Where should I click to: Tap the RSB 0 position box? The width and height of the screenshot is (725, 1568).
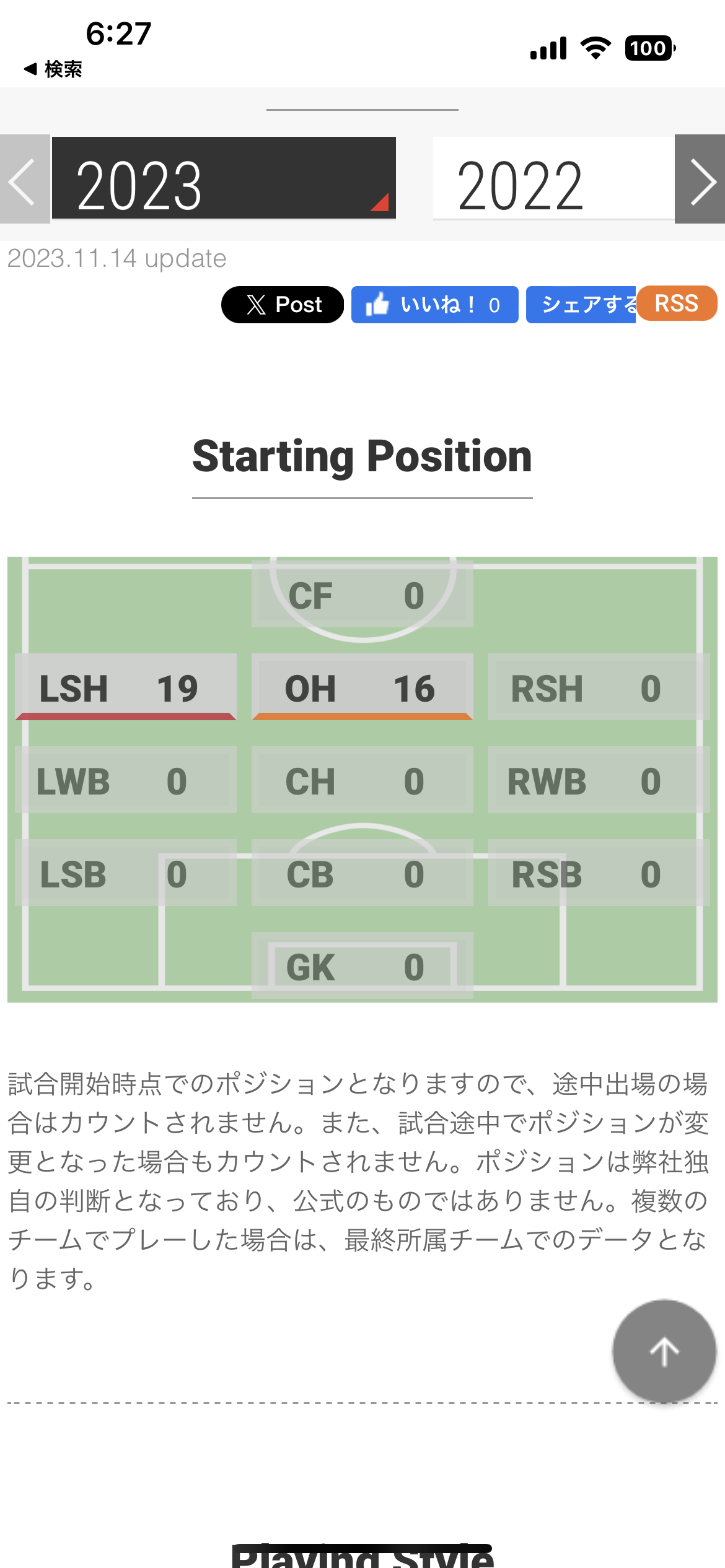tap(599, 873)
